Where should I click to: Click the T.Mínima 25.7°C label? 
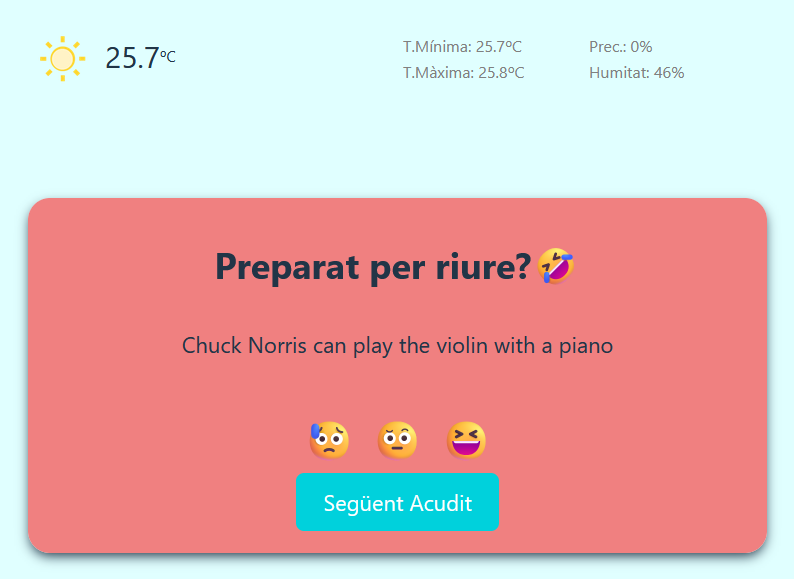coord(462,47)
